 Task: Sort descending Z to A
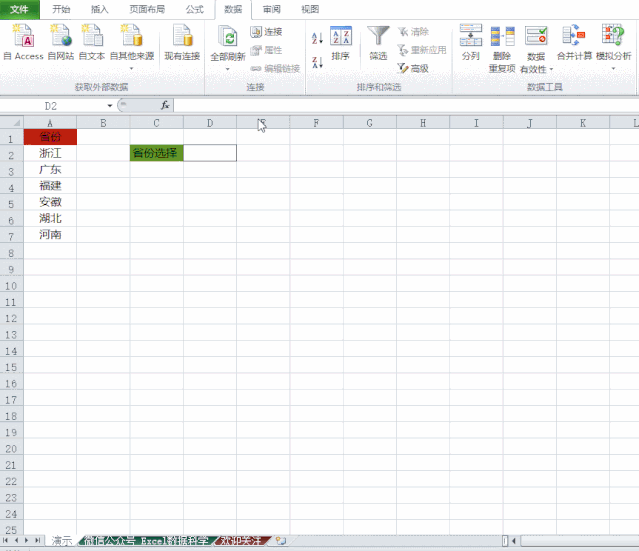[317, 62]
